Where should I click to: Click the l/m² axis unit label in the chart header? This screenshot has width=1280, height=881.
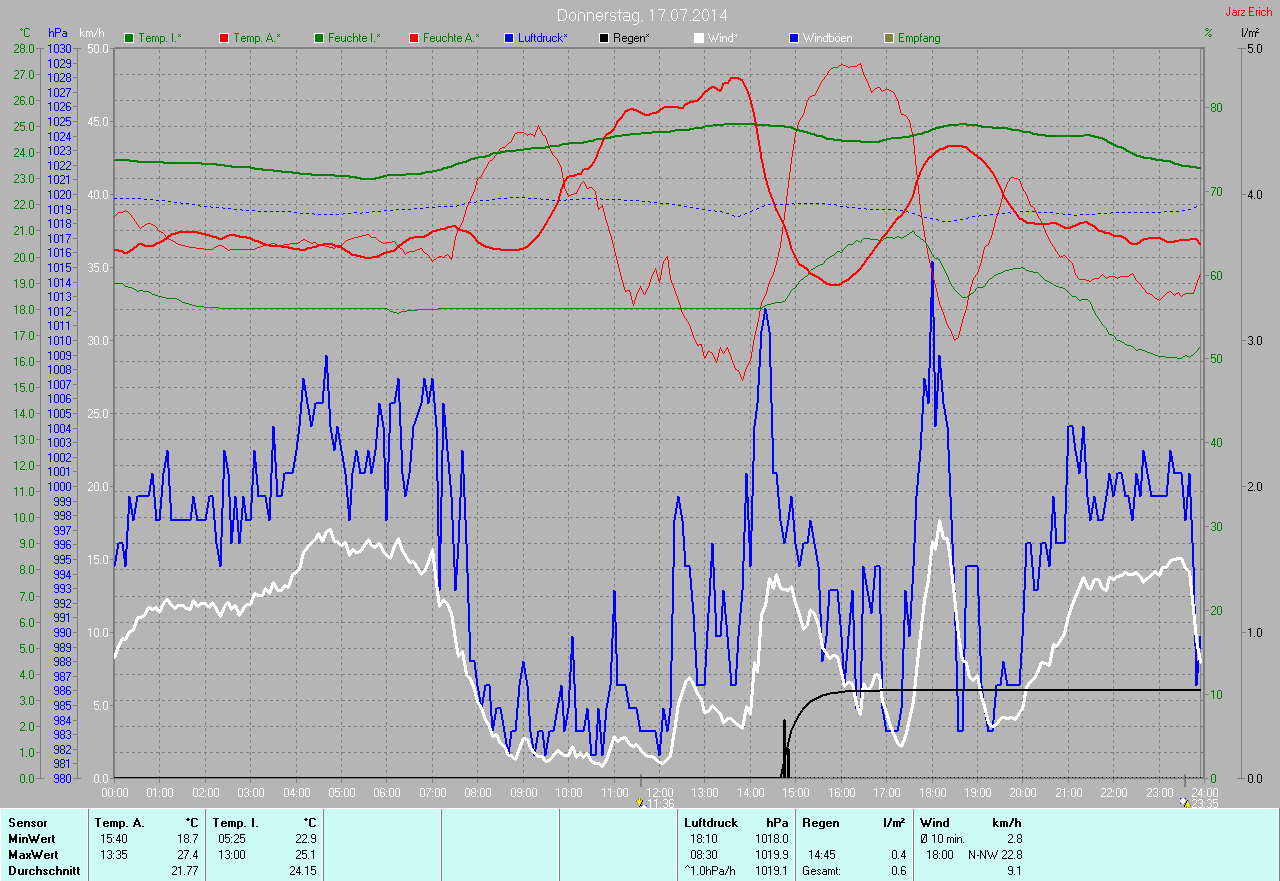pos(1249,33)
